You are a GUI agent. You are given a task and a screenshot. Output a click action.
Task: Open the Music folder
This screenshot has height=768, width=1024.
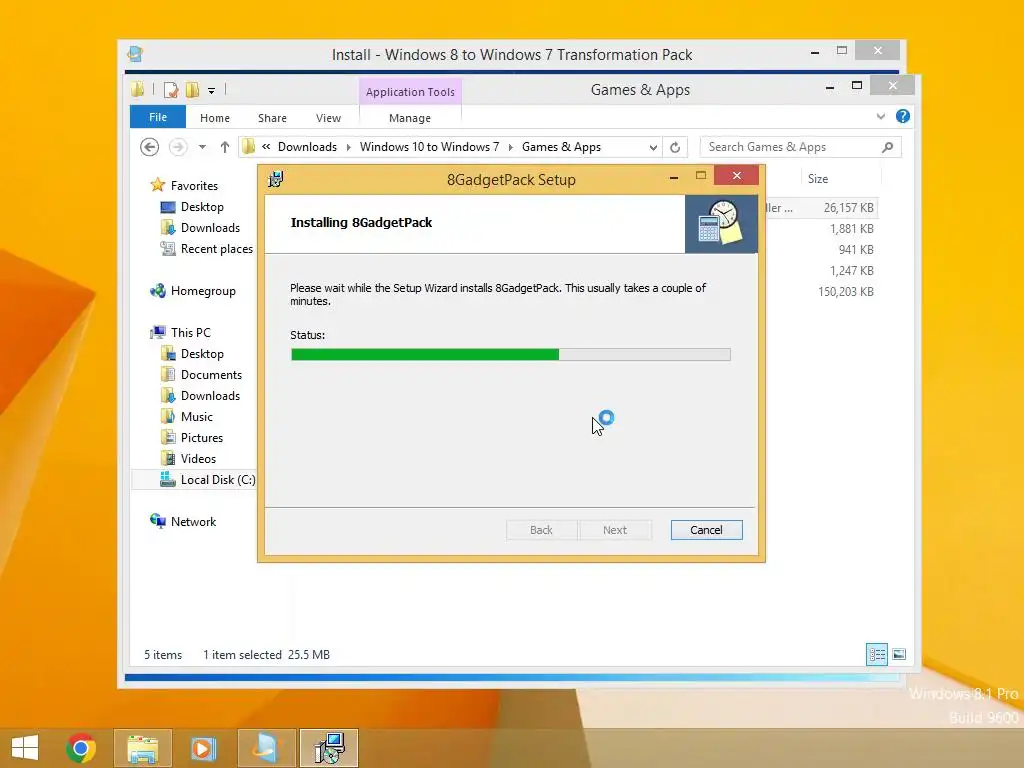[x=196, y=417]
